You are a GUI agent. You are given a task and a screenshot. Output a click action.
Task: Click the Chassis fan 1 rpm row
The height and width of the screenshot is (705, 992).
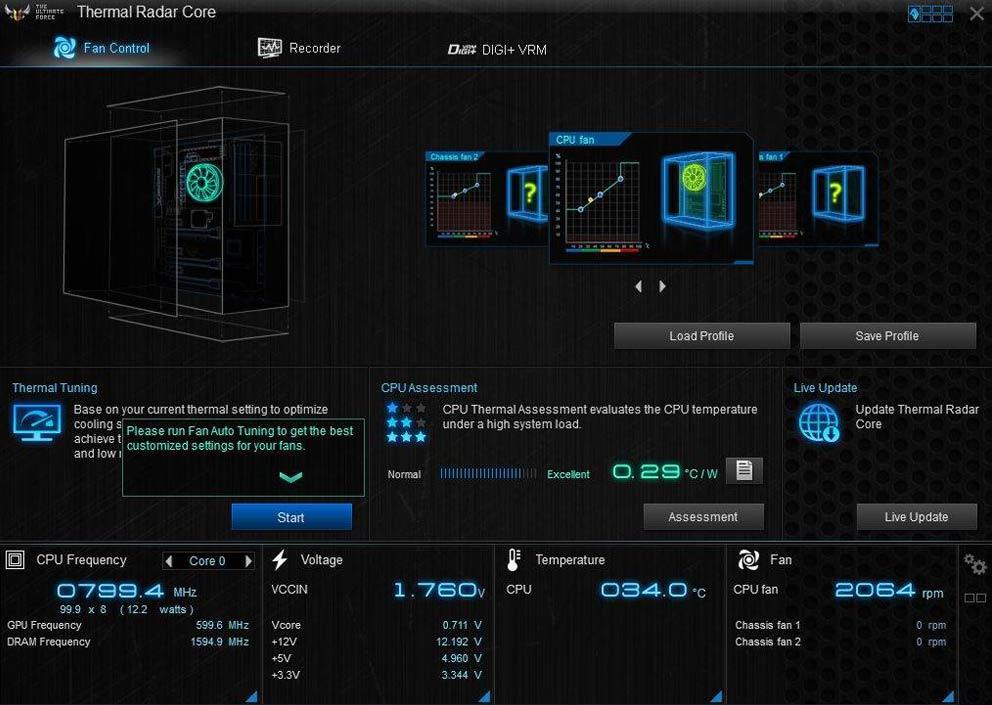(841, 625)
